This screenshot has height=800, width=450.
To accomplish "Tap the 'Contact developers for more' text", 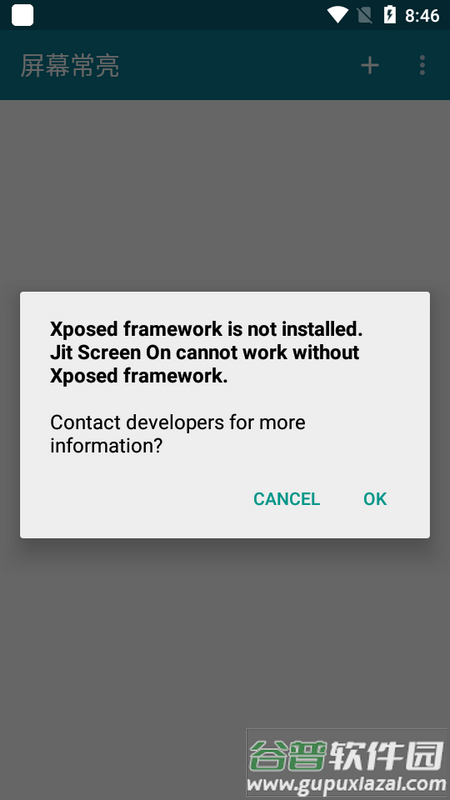I will pyautogui.click(x=178, y=423).
